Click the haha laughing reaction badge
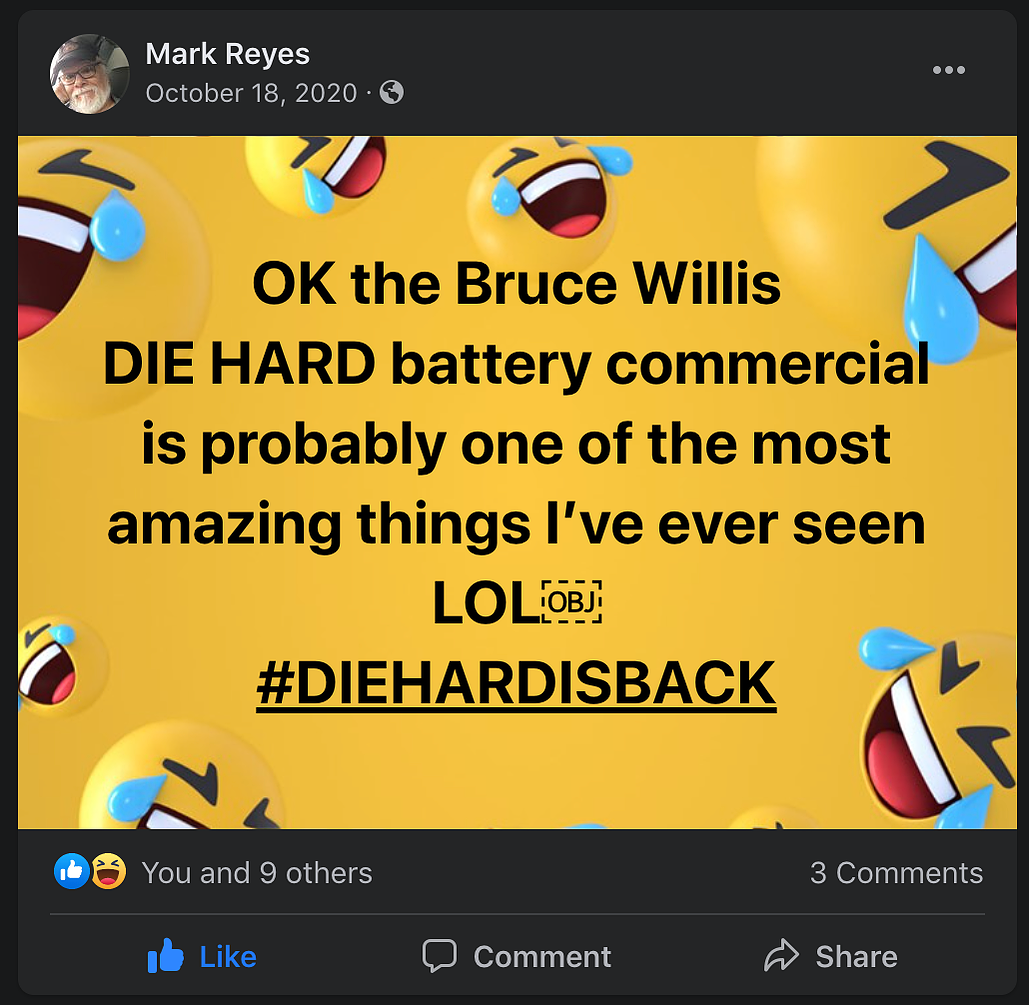This screenshot has width=1029, height=1005. point(108,872)
